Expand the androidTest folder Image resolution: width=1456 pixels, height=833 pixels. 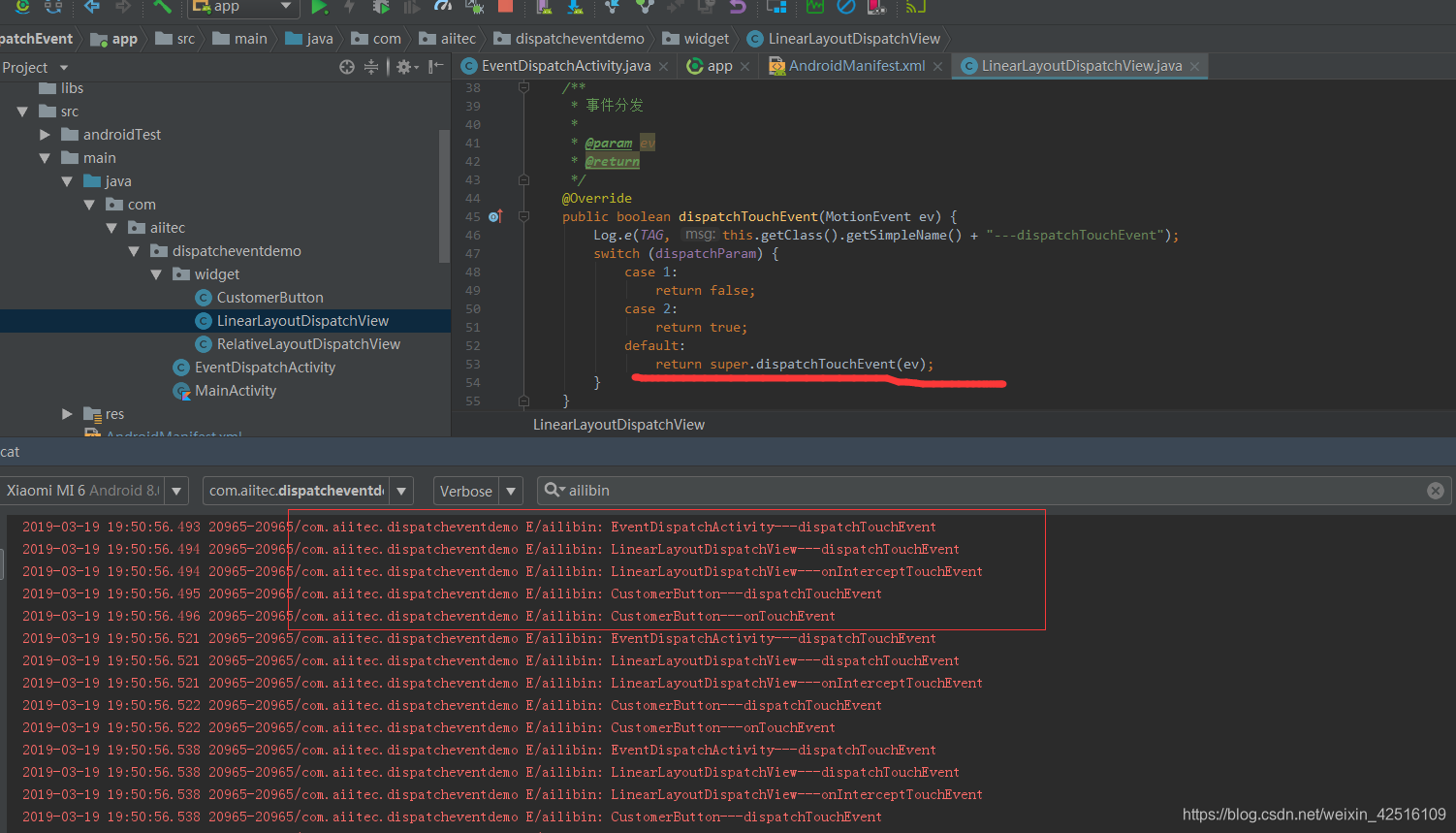click(45, 135)
